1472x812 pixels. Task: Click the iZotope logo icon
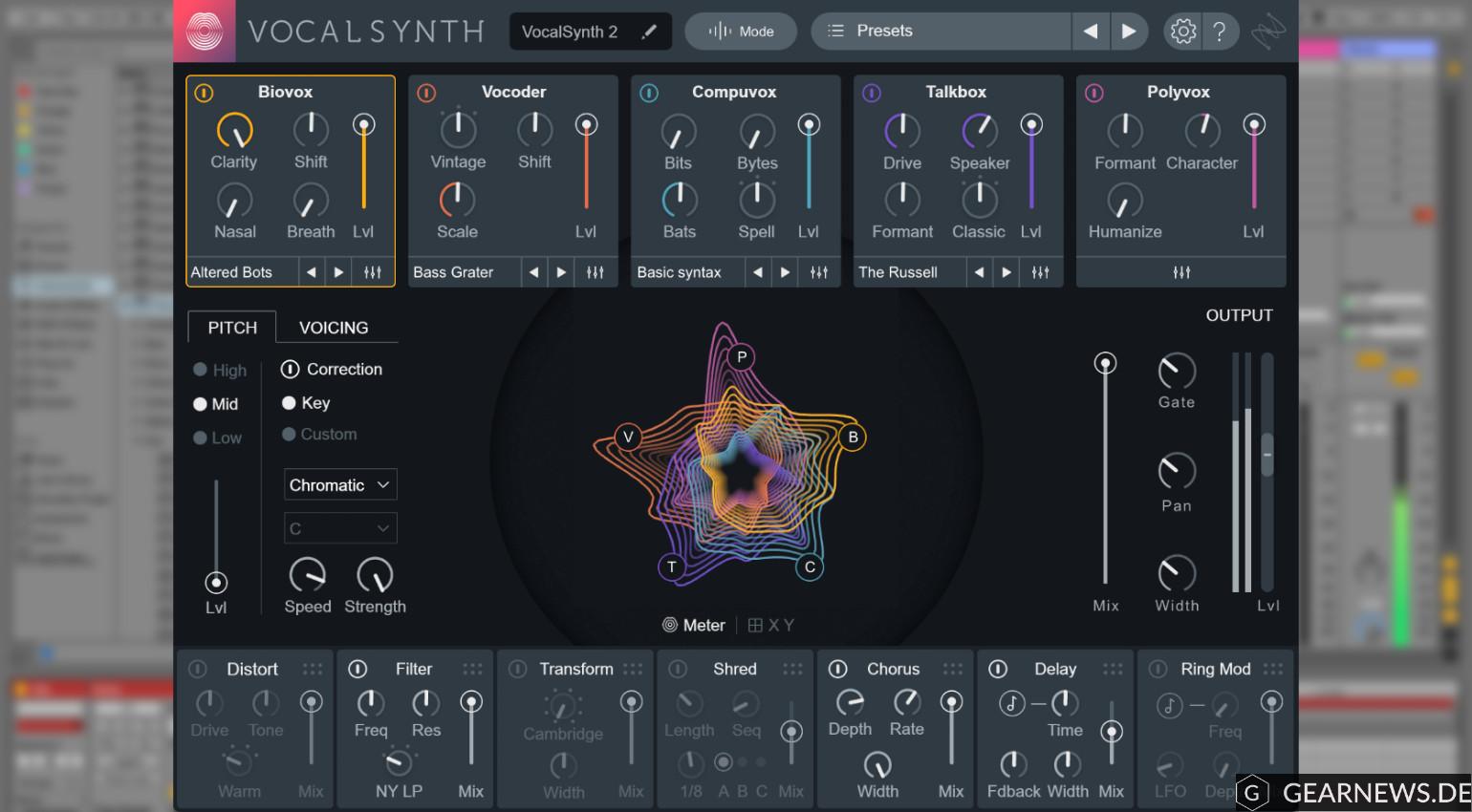click(x=204, y=31)
